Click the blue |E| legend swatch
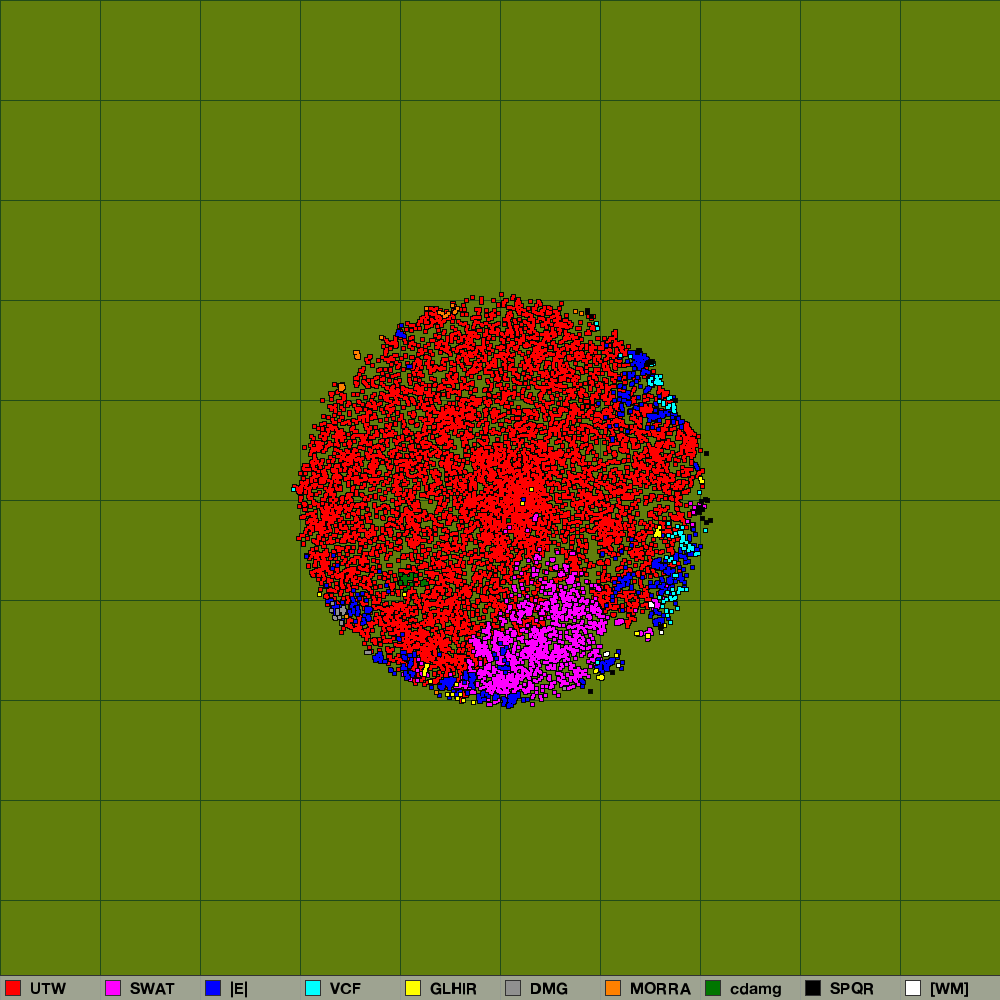 [213, 988]
